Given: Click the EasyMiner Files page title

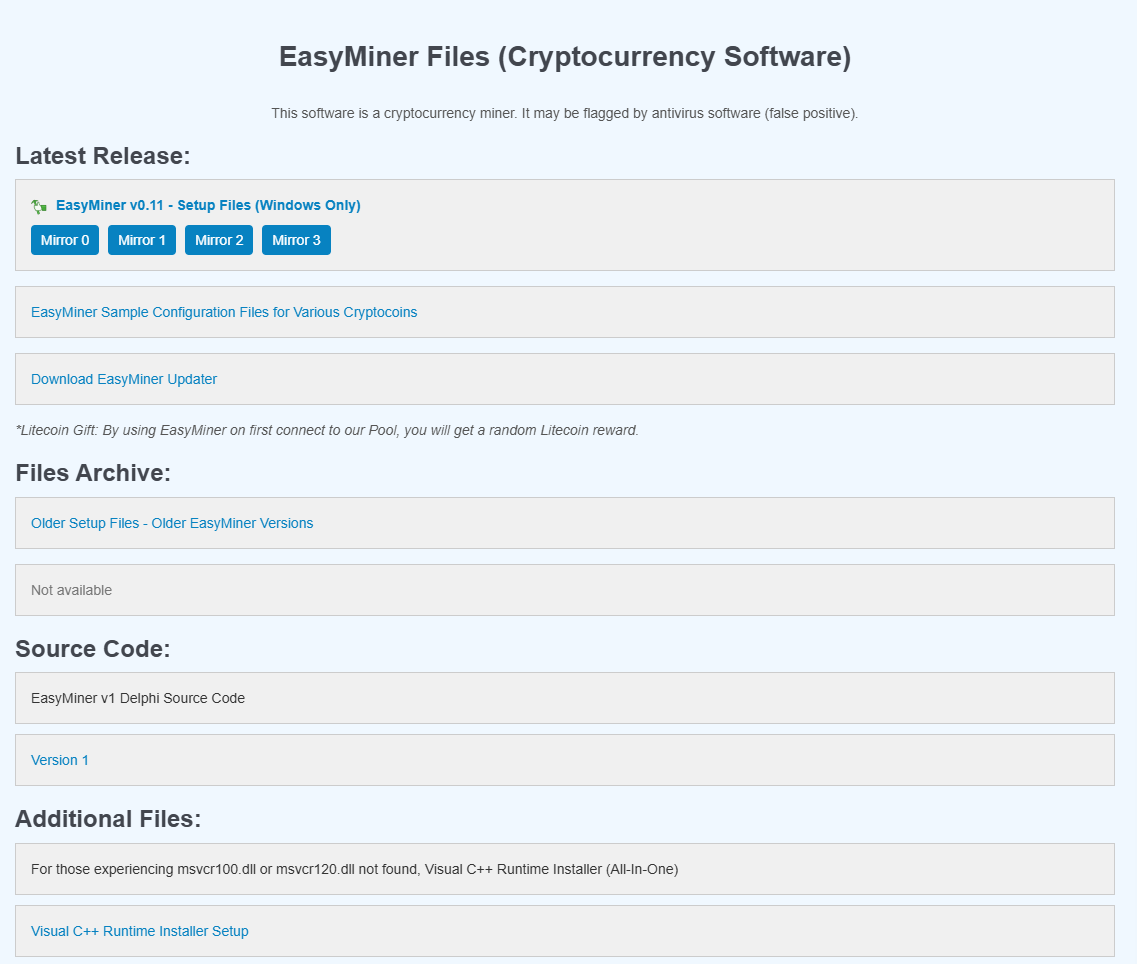Looking at the screenshot, I should (x=565, y=57).
